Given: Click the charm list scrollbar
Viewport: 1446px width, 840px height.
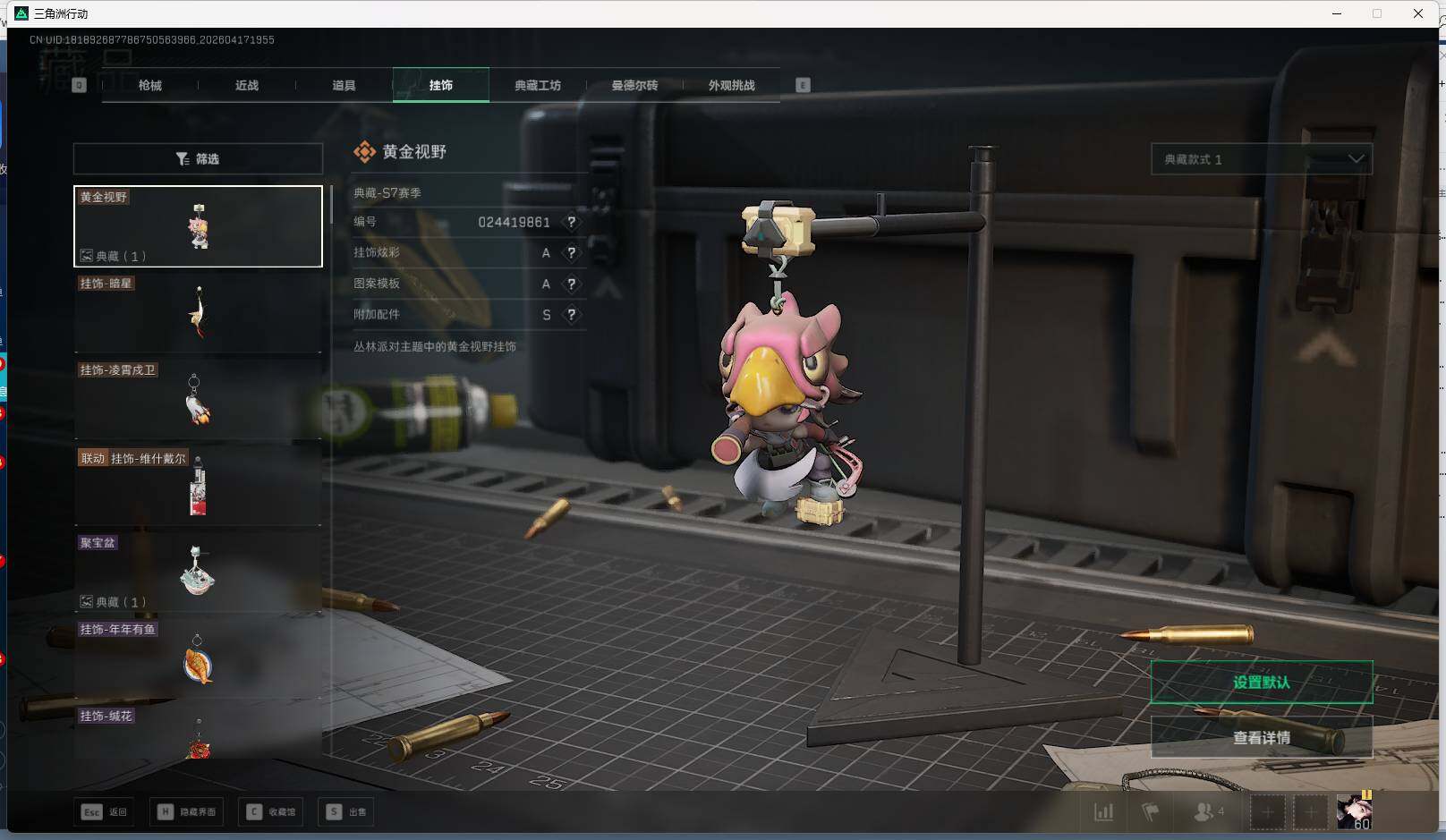Looking at the screenshot, I should pyautogui.click(x=331, y=205).
